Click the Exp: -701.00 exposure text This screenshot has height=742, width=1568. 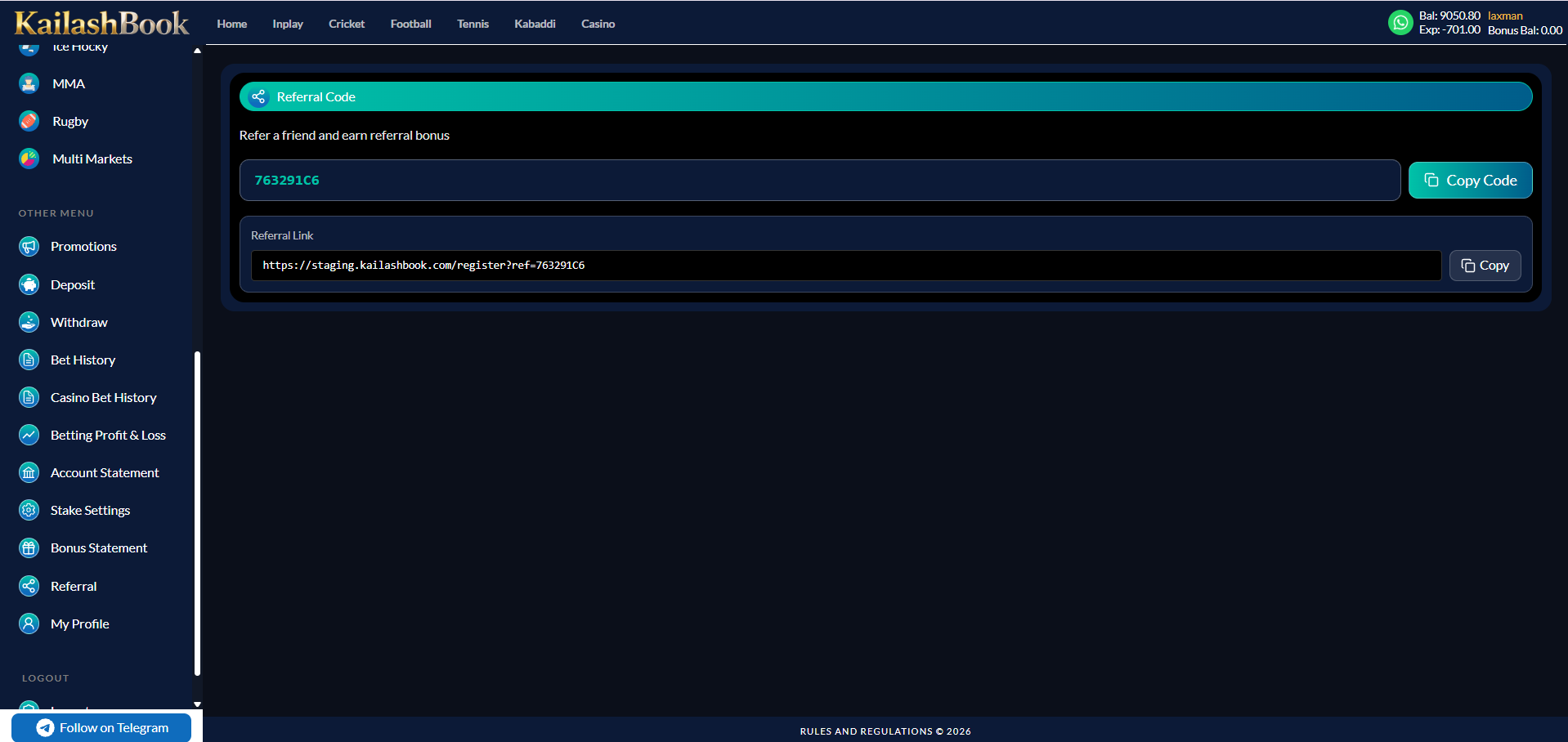(1449, 29)
